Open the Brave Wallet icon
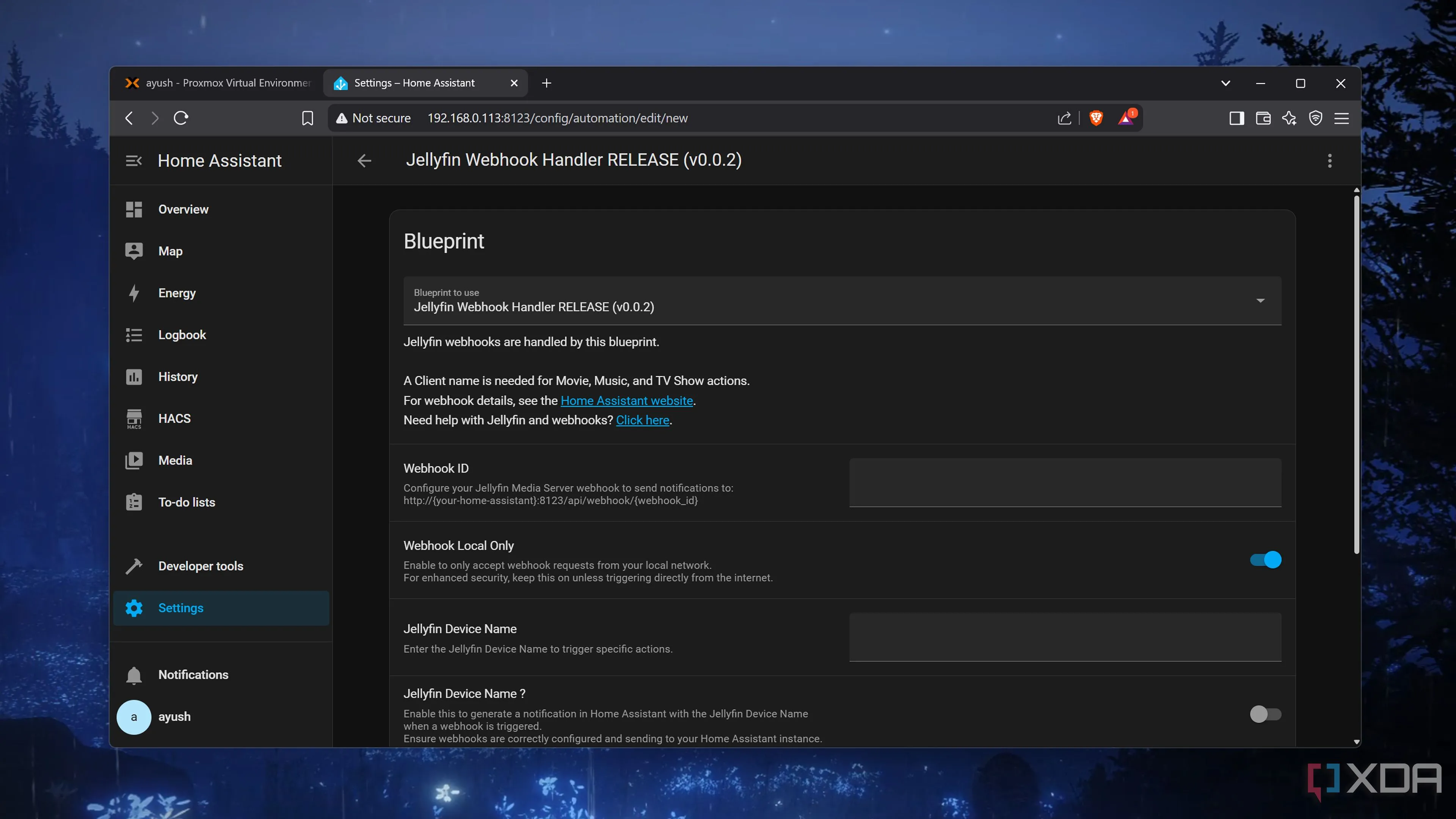 1263,118
